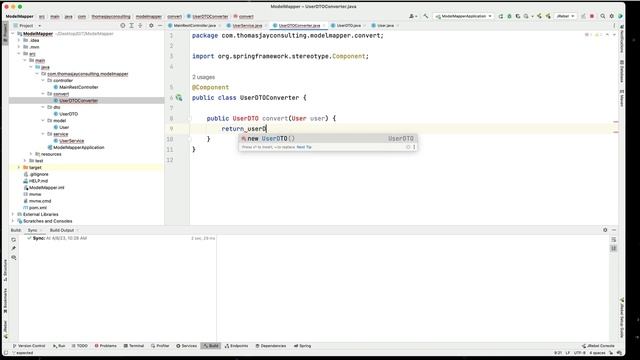Click Select Opened File target icon in Project panel
640x360 pixels.
pos(122,25)
